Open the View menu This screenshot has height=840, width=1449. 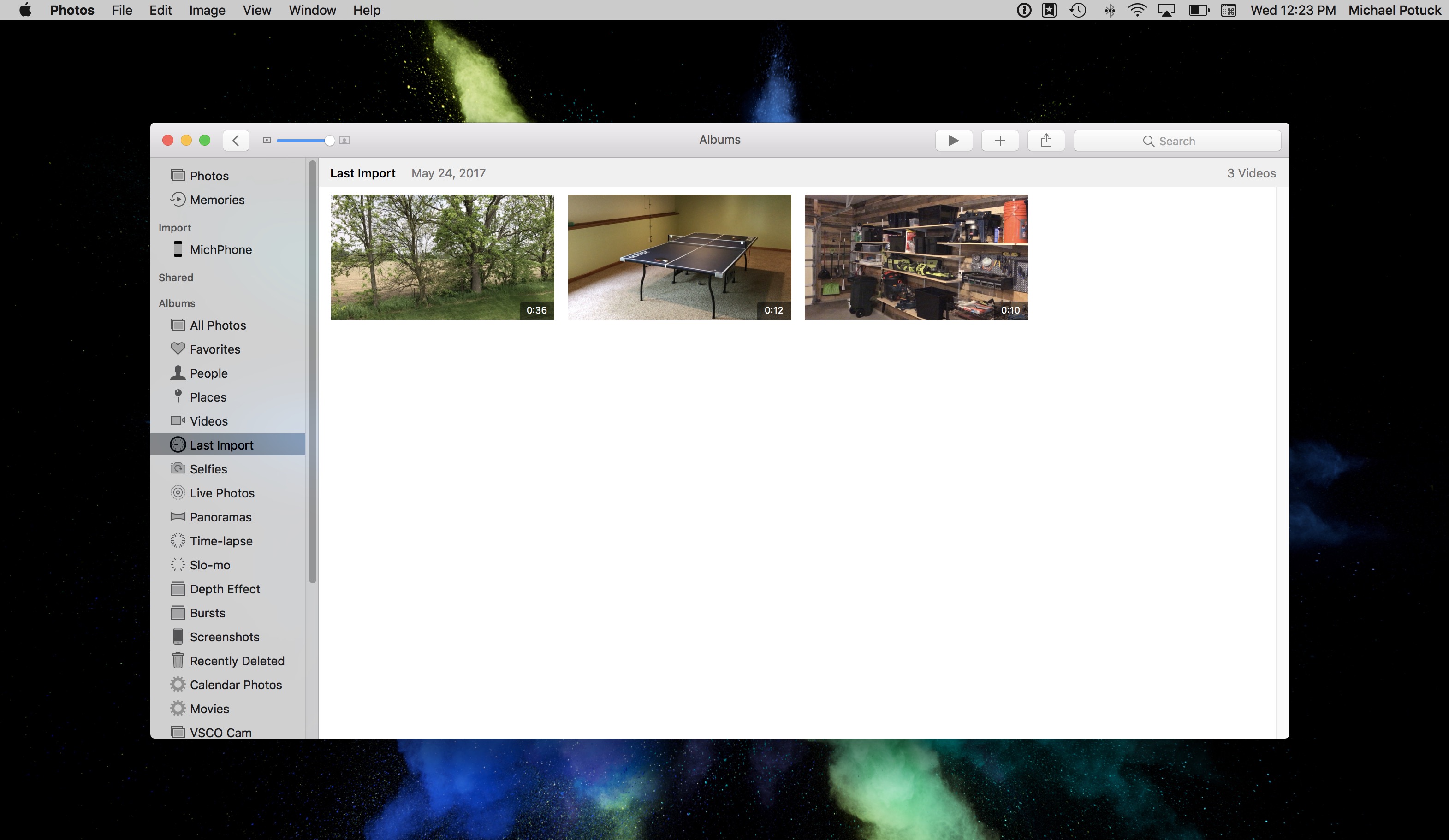pyautogui.click(x=256, y=10)
